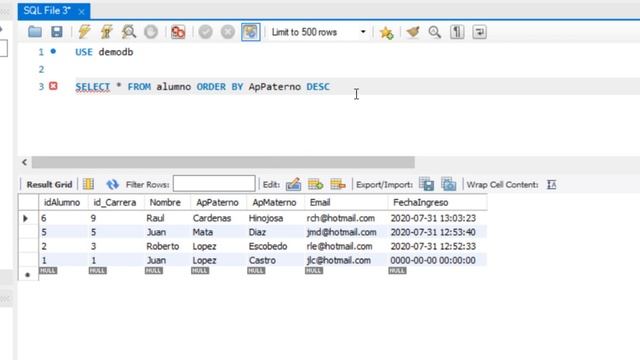Click the Result Grid label

coord(49,184)
